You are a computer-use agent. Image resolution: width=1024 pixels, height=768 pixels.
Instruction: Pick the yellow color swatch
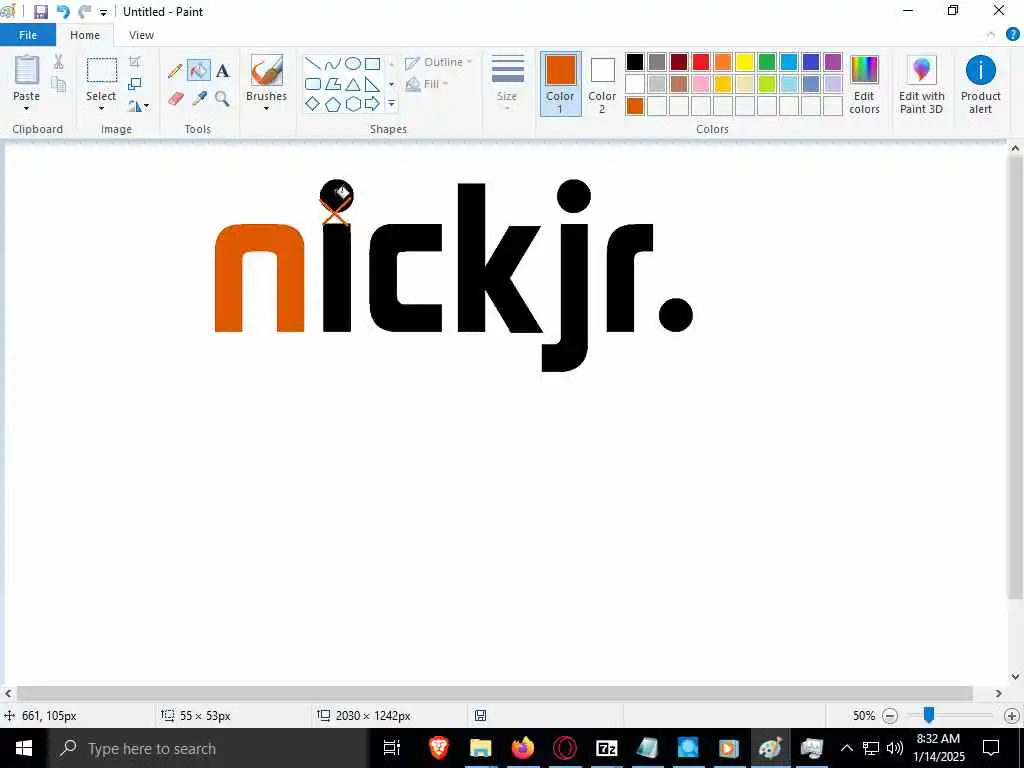[x=744, y=62]
